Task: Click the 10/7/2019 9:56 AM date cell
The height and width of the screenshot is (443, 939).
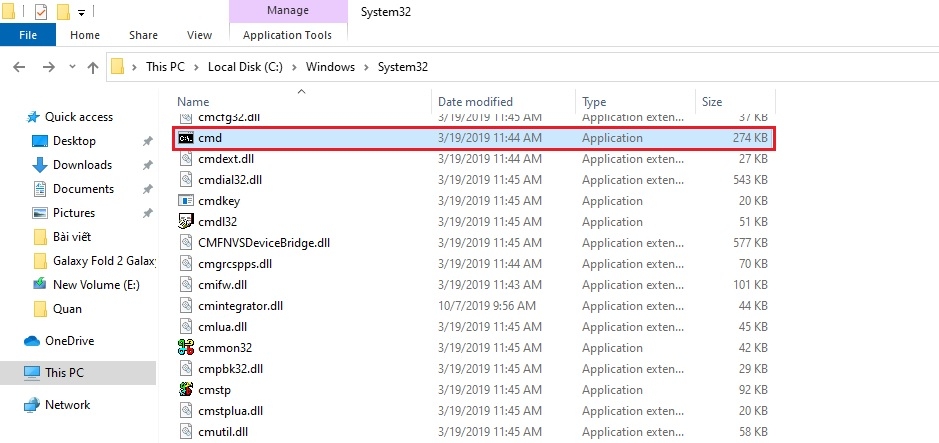Action: pyautogui.click(x=486, y=306)
